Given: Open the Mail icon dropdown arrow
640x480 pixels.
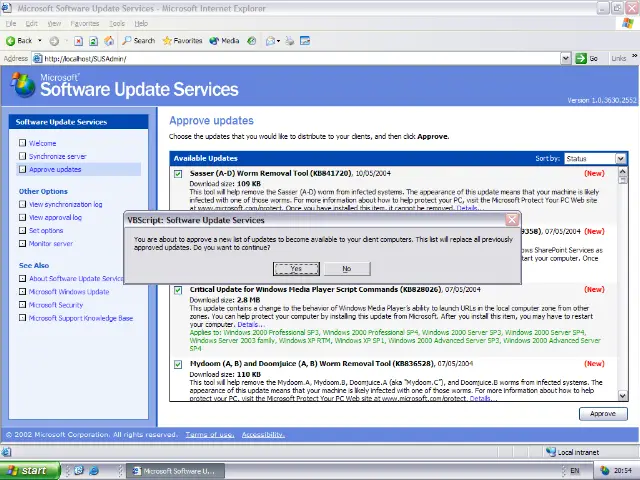Looking at the screenshot, I should pyautogui.click(x=278, y=41).
